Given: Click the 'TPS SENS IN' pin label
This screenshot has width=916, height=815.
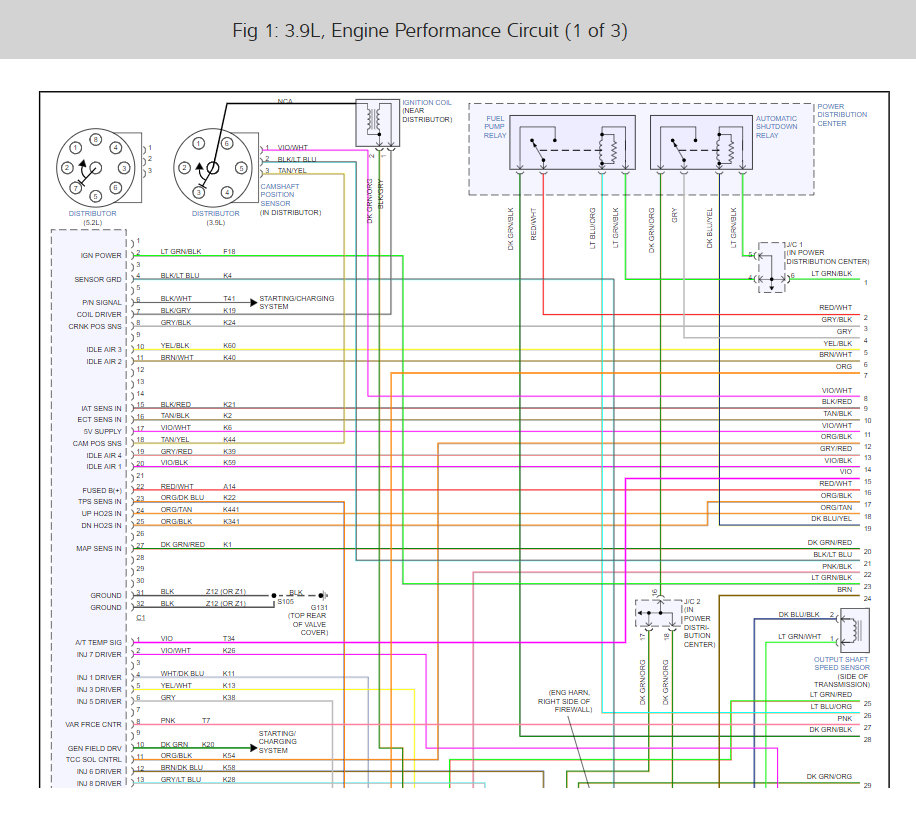Looking at the screenshot, I should (x=100, y=501).
